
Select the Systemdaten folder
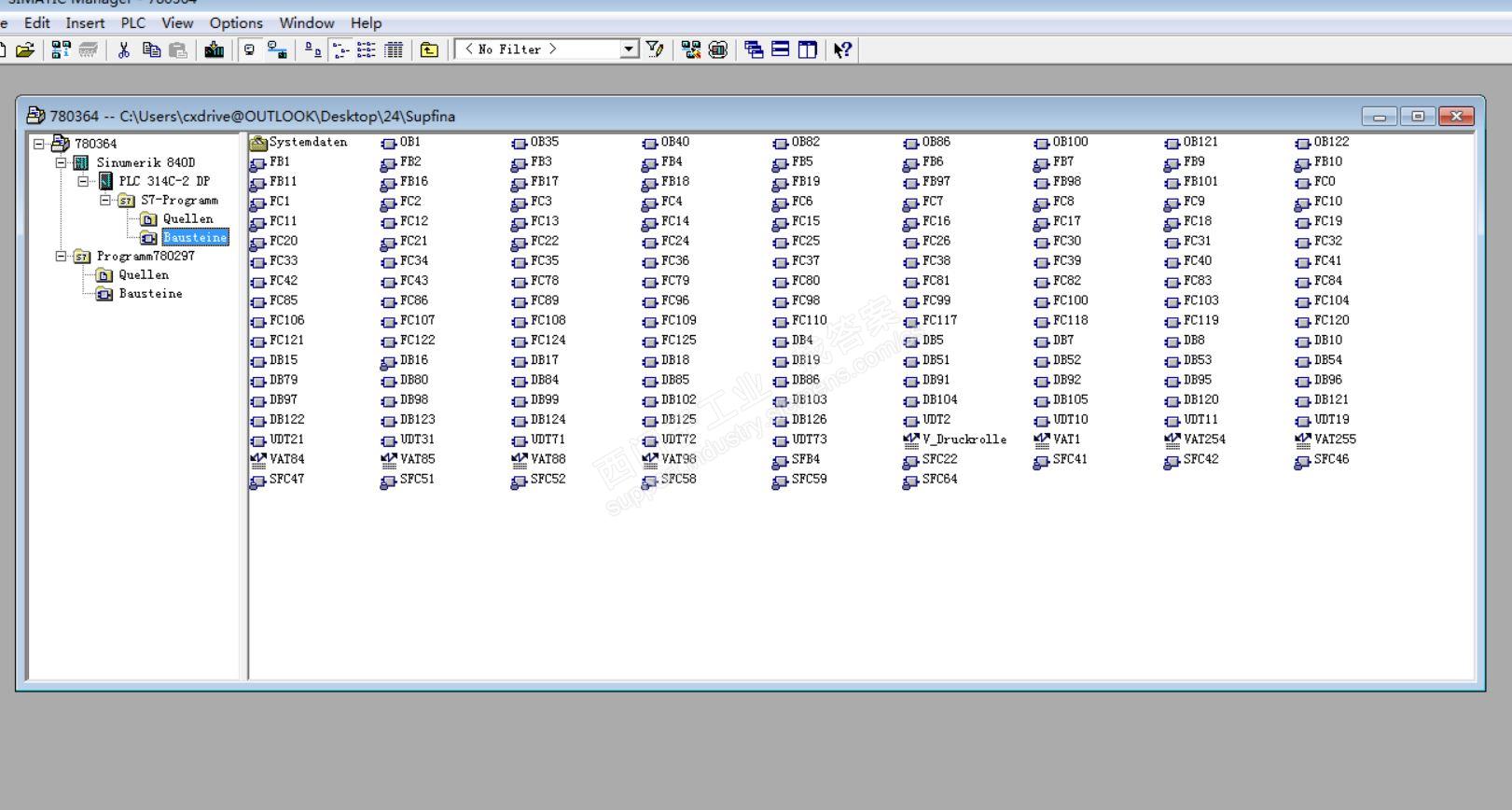pyautogui.click(x=299, y=143)
